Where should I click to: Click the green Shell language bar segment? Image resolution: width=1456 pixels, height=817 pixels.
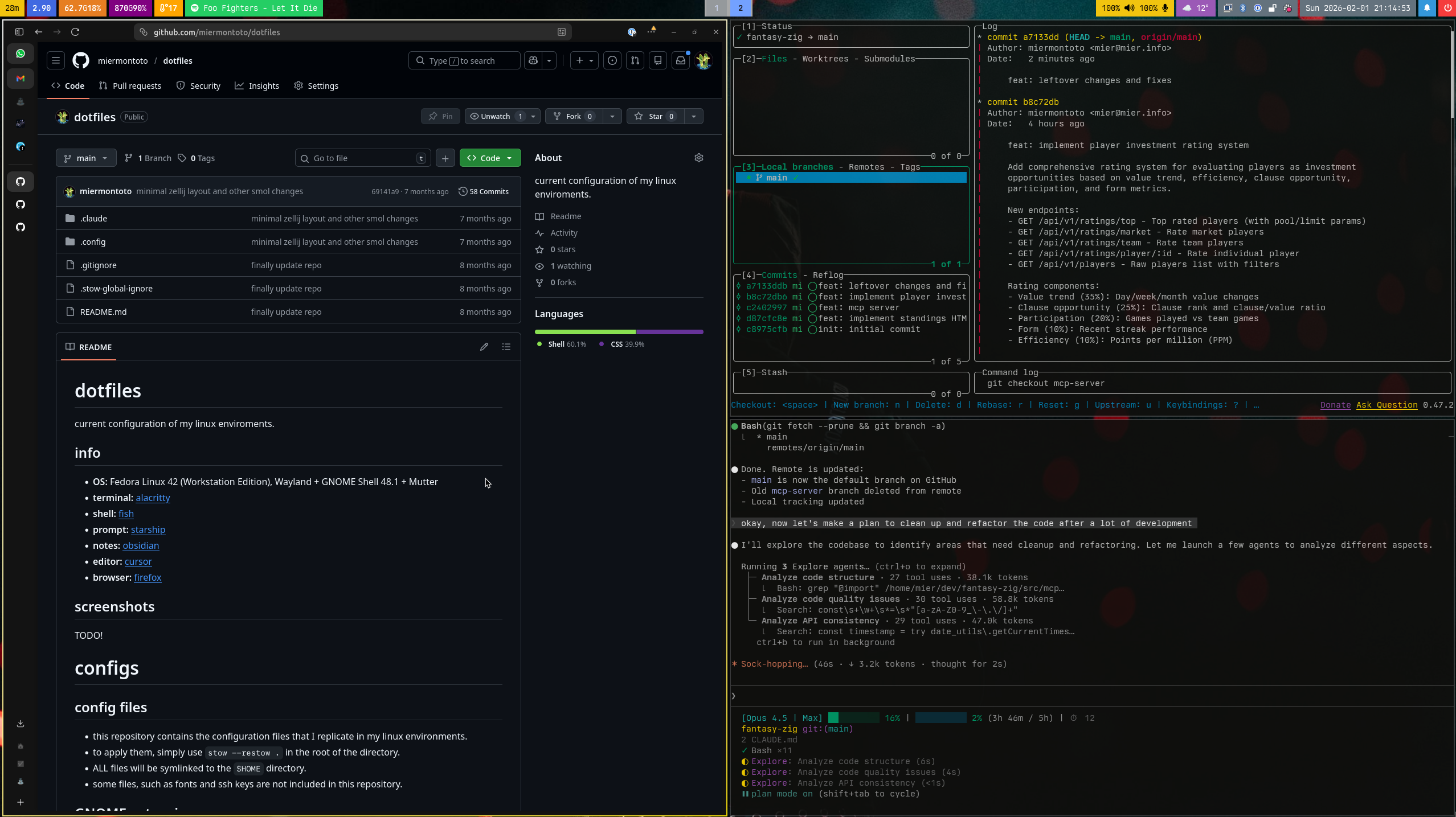(x=585, y=331)
